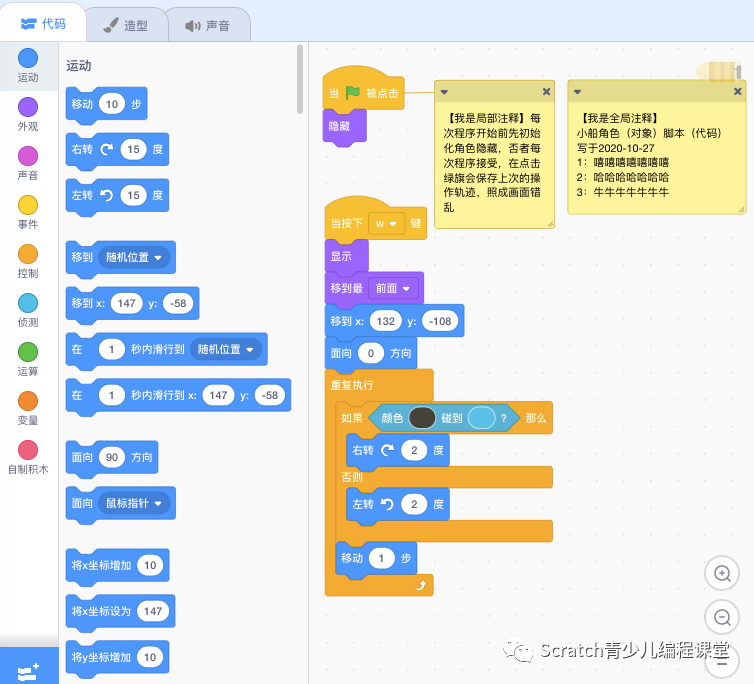Click the loop arrow of 重复执行 block
The width and height of the screenshot is (754, 684).
click(x=421, y=585)
